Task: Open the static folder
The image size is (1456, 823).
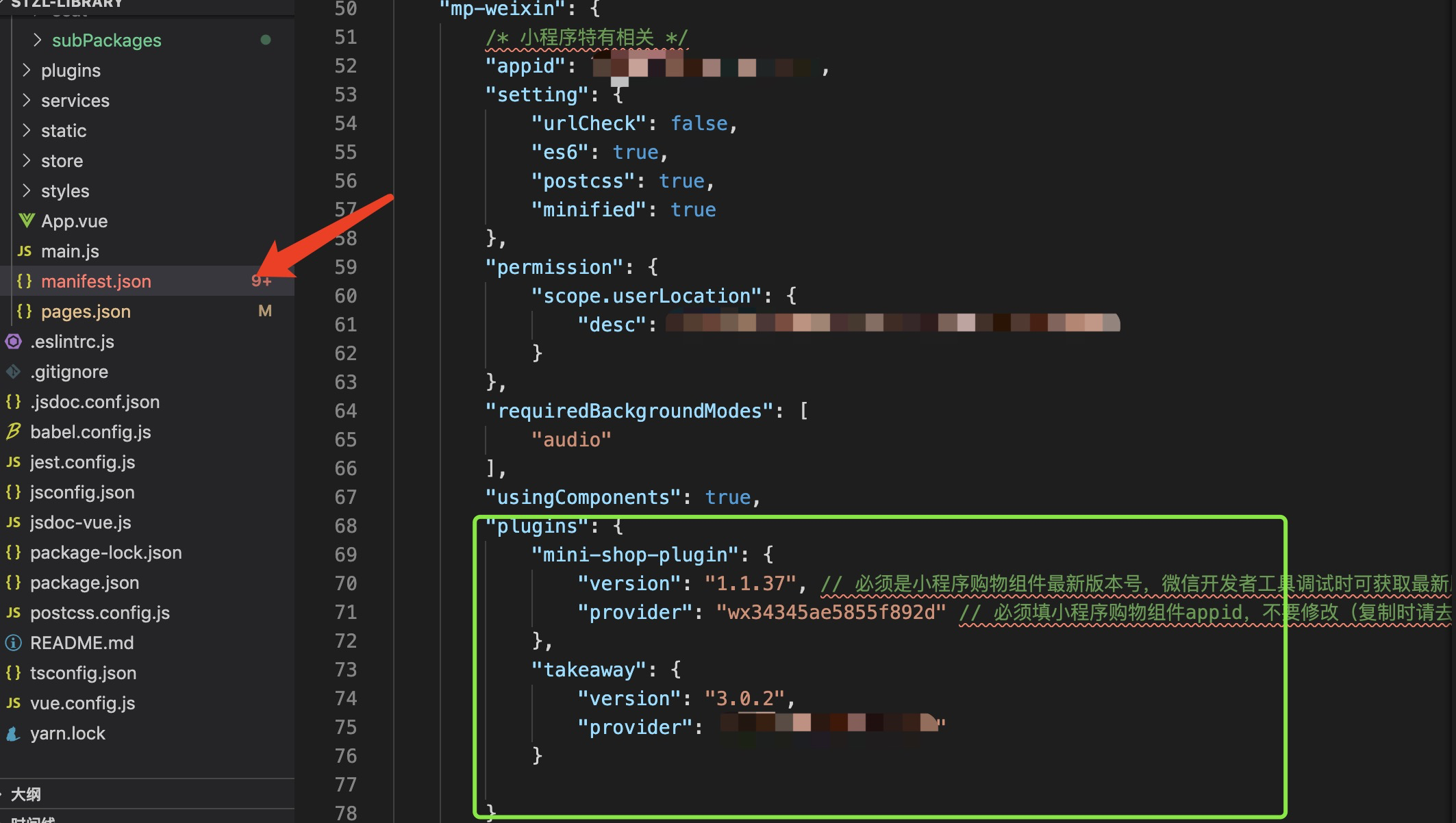Action: (64, 131)
